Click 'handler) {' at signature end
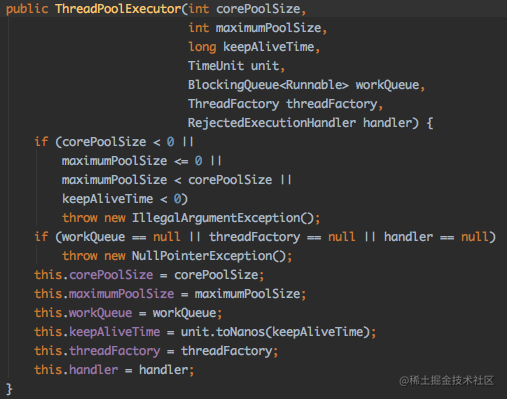This screenshot has width=507, height=399. [398, 123]
